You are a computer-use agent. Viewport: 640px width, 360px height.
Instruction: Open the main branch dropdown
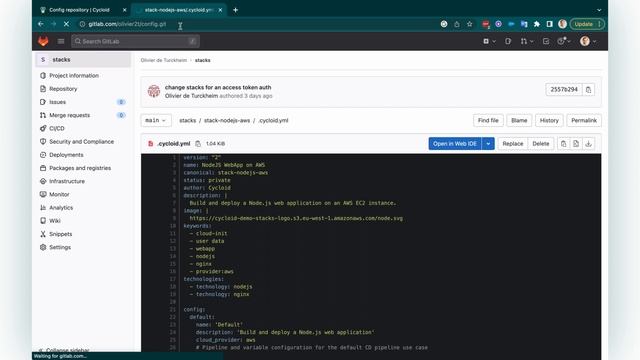coord(156,120)
